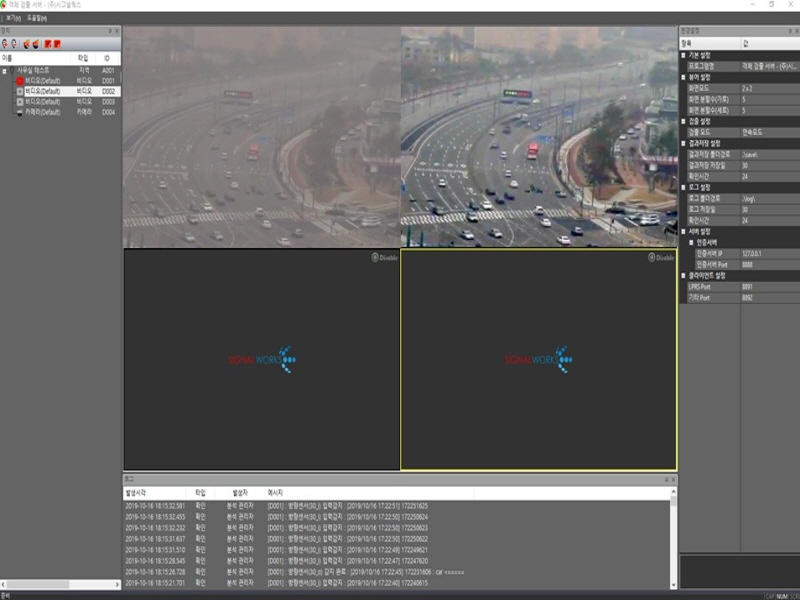This screenshot has height=600, width=800.
Task: Click the camera icon of device D004
Action: click(x=20, y=112)
